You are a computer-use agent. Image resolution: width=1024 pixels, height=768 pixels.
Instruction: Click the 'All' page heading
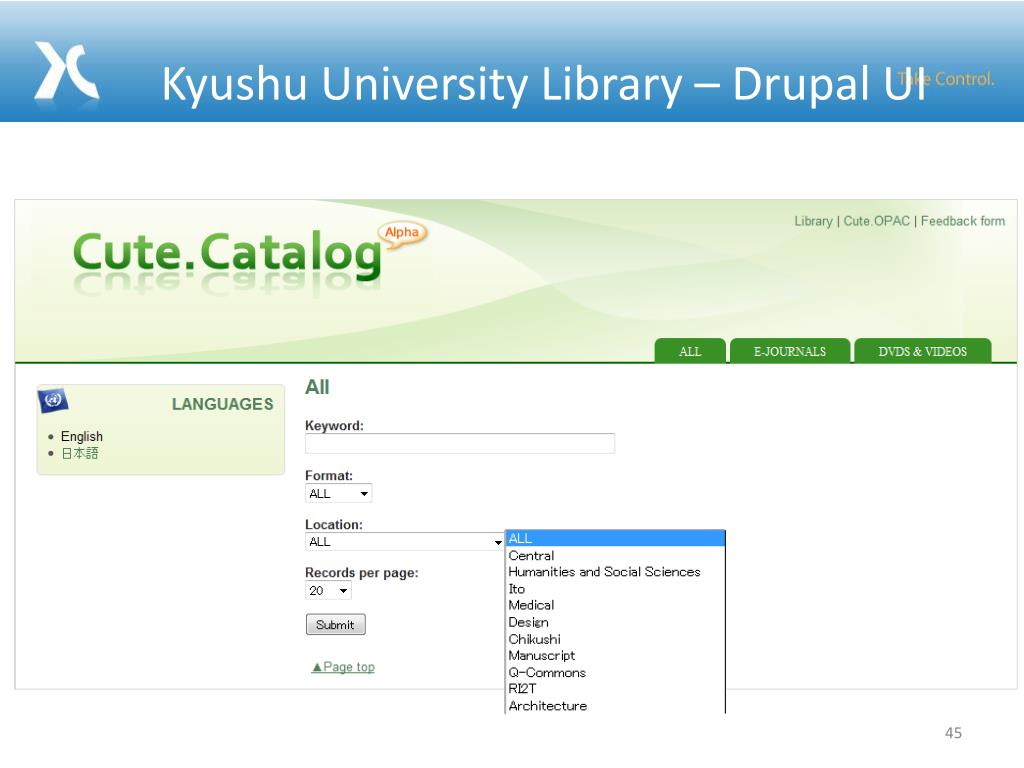pos(317,387)
